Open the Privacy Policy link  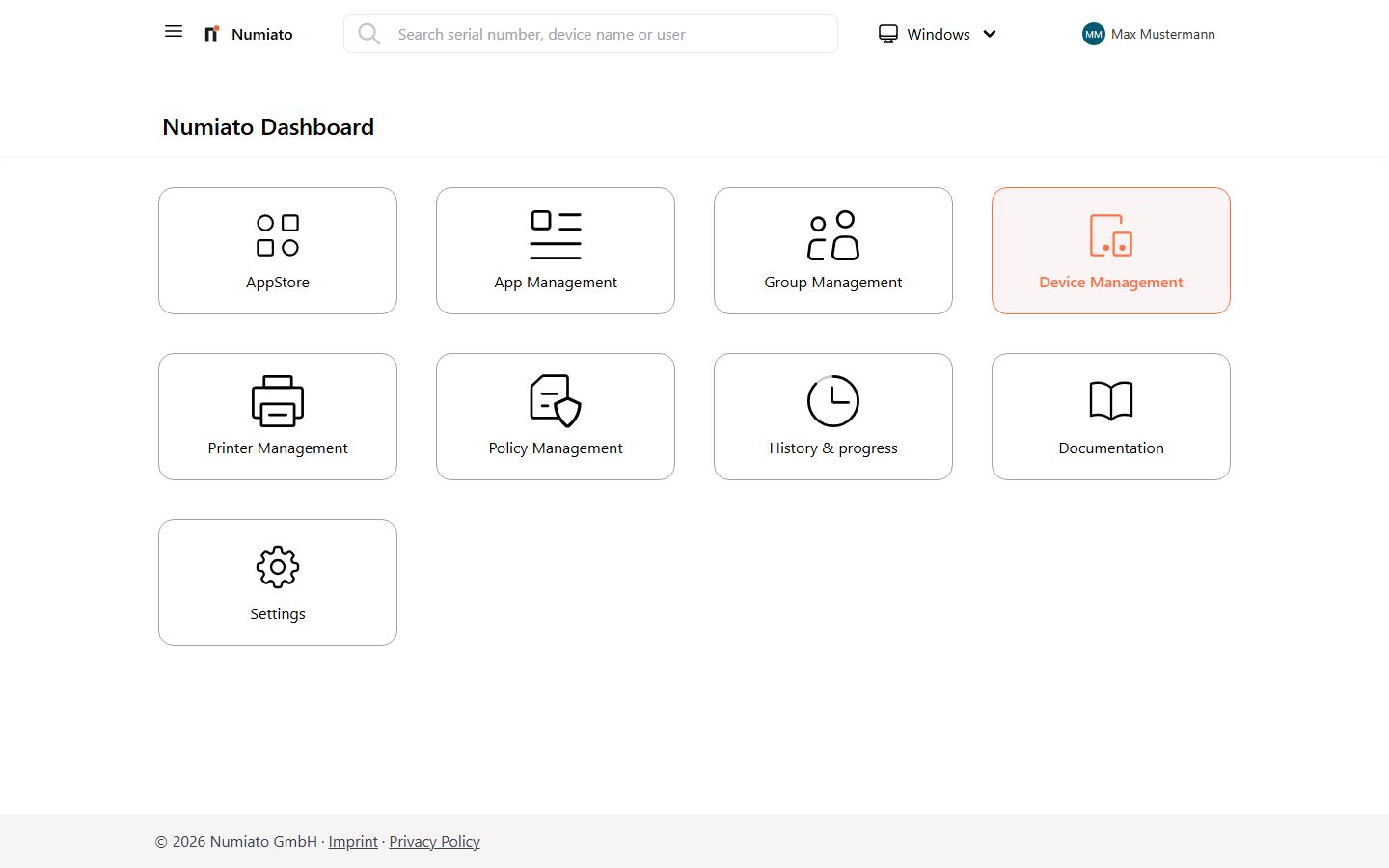(434, 841)
